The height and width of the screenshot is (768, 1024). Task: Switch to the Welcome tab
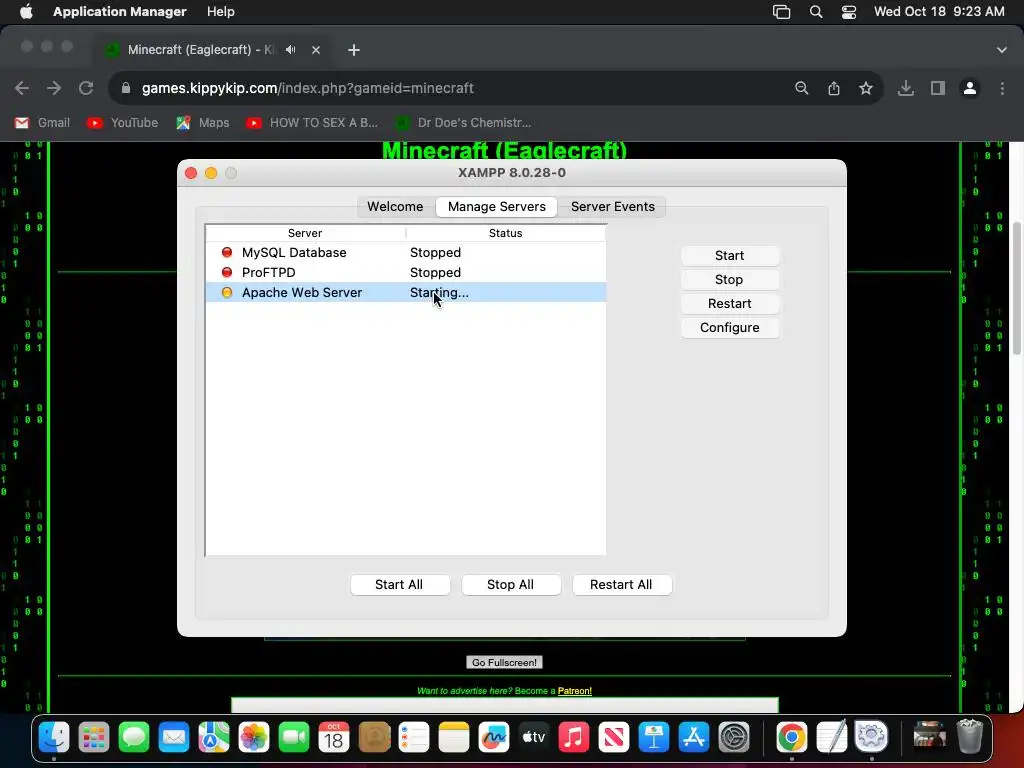395,206
